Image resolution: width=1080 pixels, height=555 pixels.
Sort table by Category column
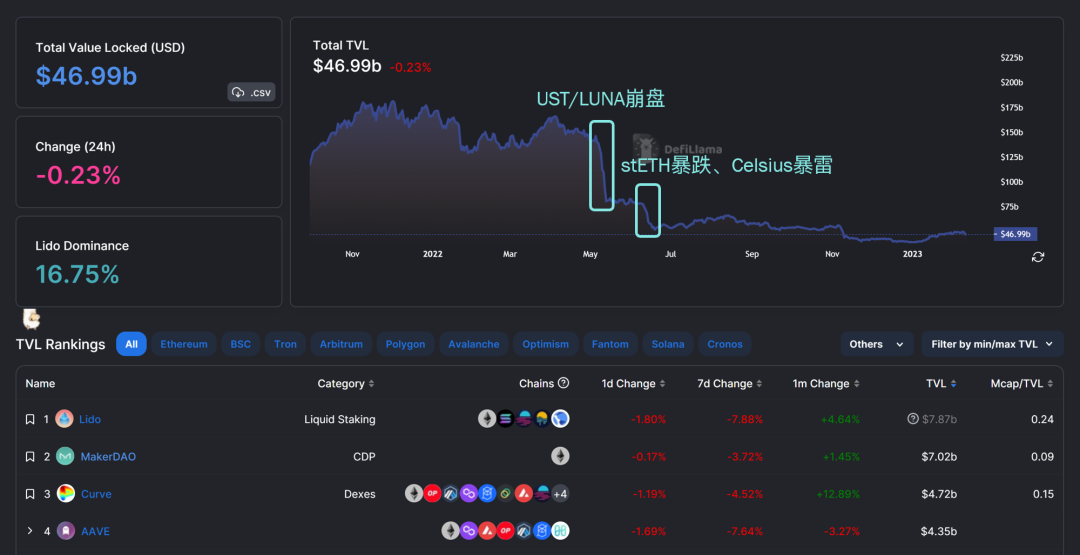point(346,384)
